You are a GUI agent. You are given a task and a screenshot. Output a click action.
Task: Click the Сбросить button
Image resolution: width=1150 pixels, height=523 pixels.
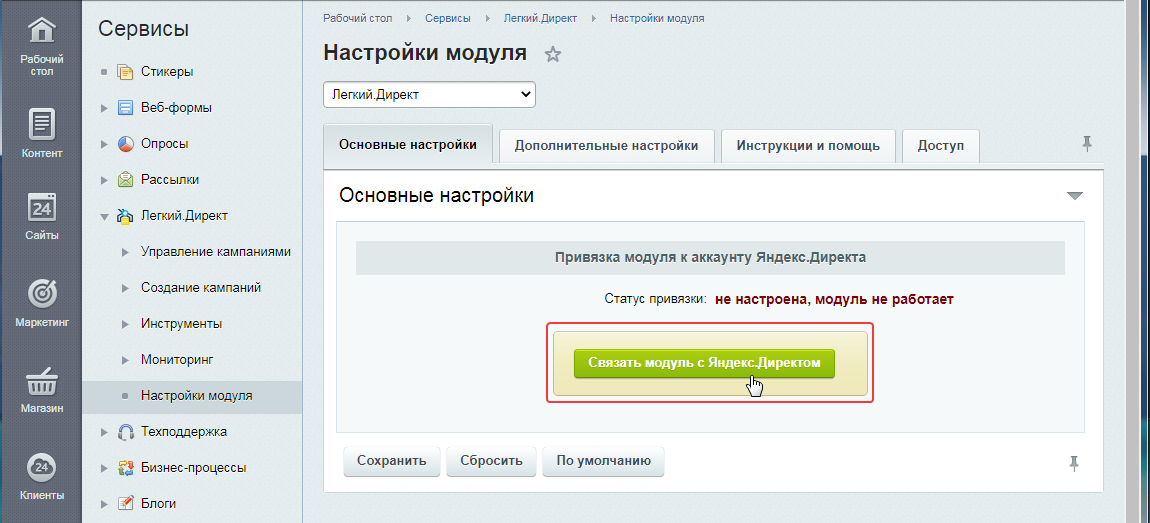(491, 461)
